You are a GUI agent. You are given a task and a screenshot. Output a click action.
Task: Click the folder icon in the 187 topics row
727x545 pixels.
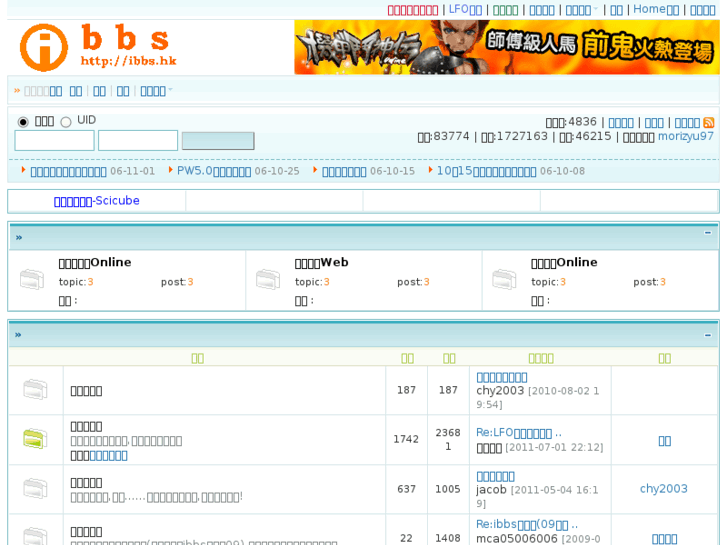pos(35,389)
